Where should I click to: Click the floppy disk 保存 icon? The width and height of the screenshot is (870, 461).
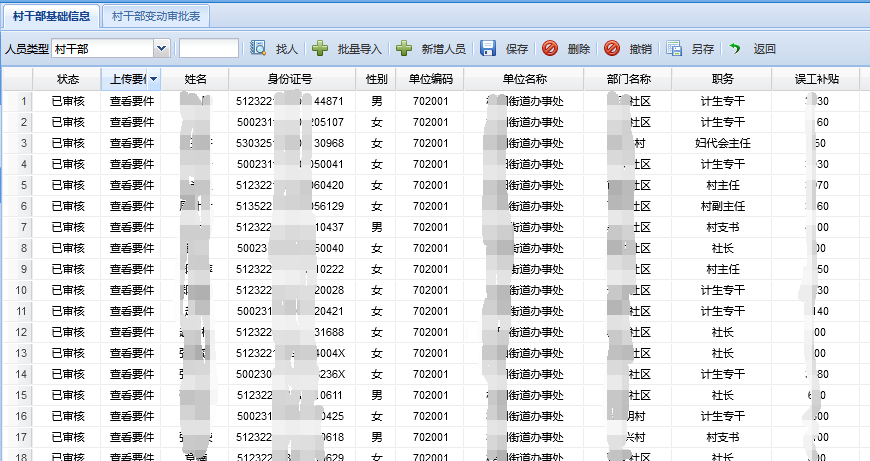point(488,48)
